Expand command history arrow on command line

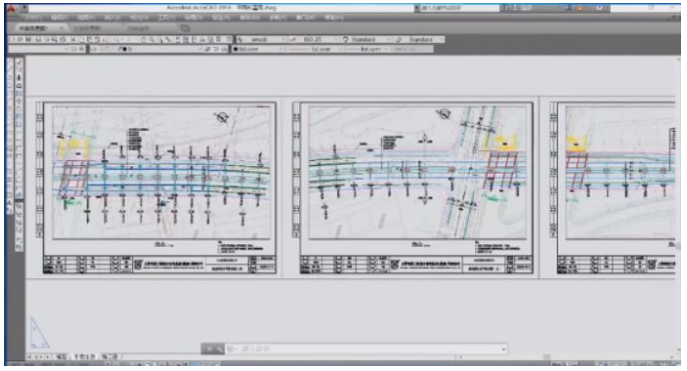(x=504, y=349)
